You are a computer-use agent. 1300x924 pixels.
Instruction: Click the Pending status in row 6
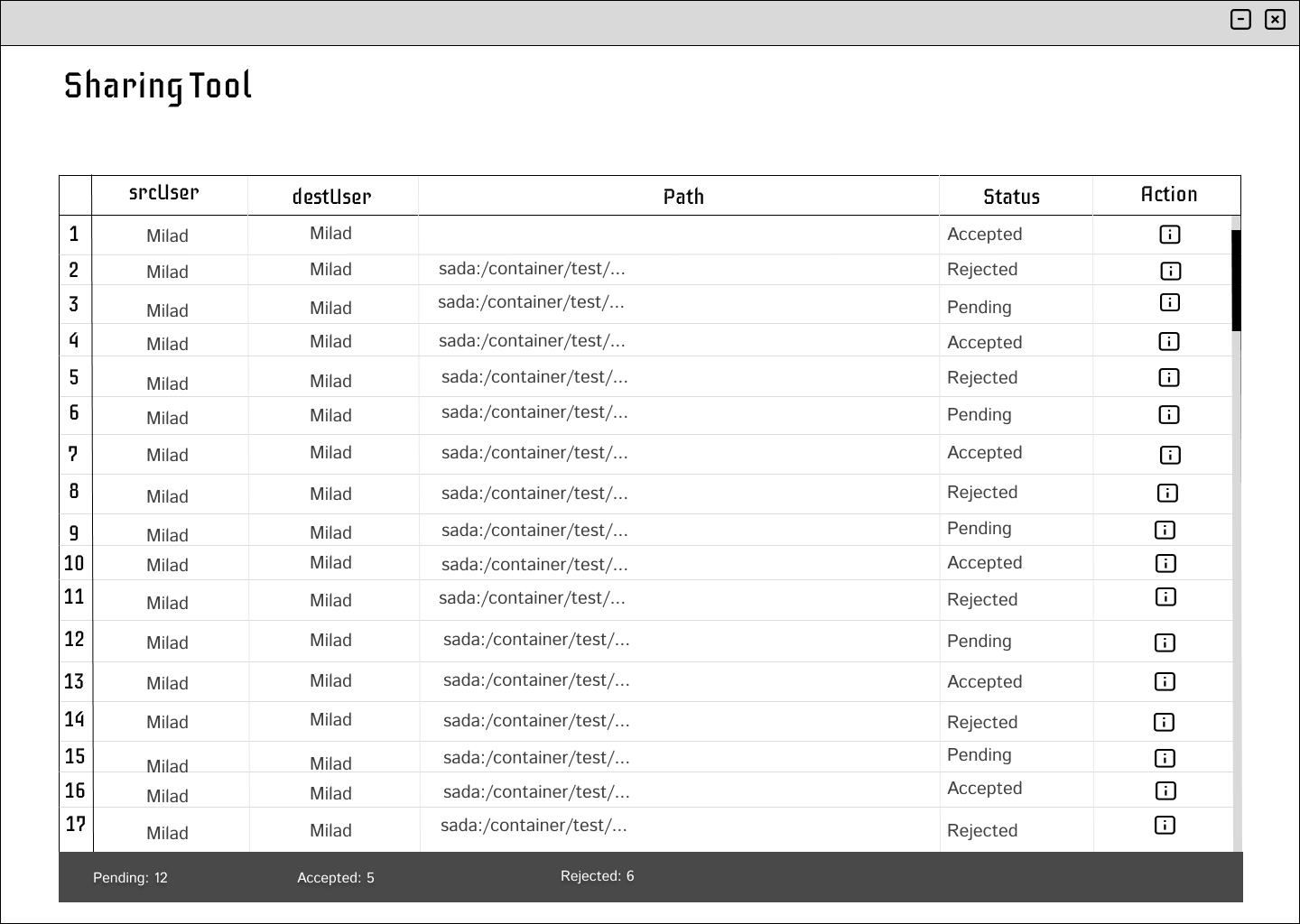coord(979,414)
